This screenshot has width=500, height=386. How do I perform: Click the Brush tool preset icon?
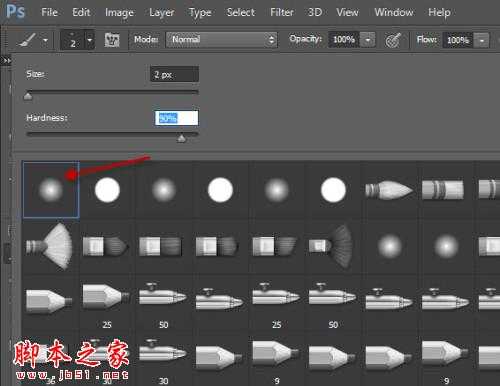point(27,40)
